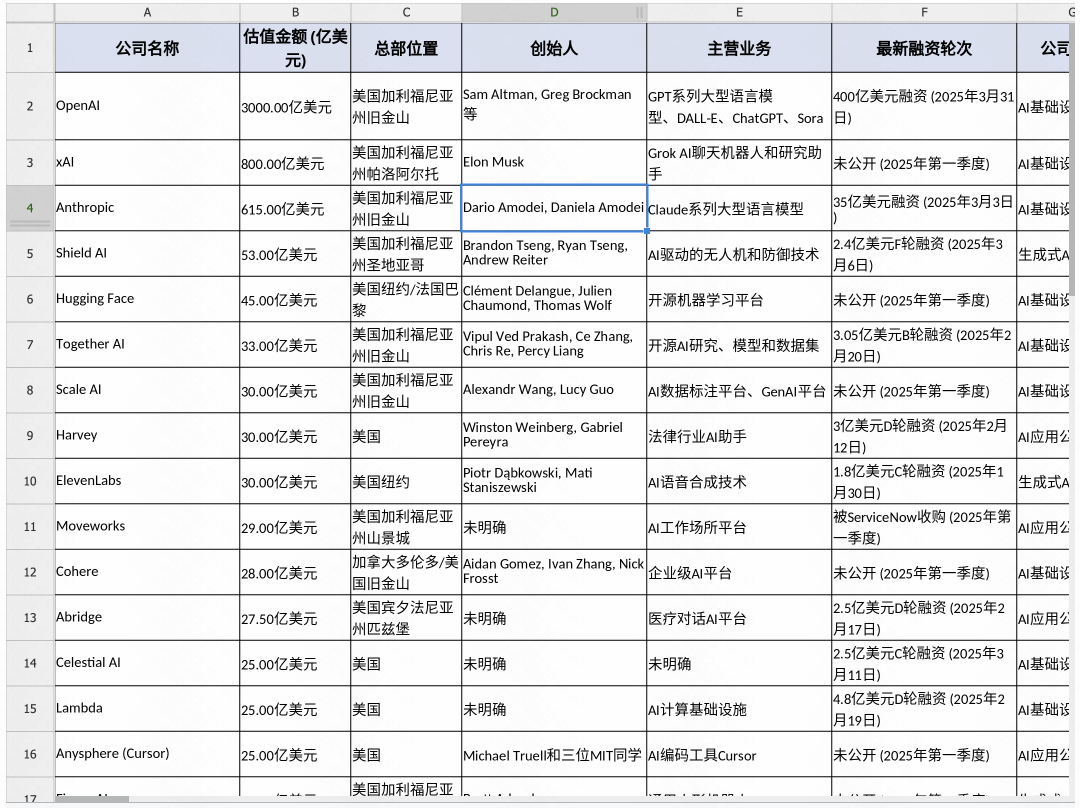1080x808 pixels.
Task: Click the 创始人 header cell
Action: (554, 48)
